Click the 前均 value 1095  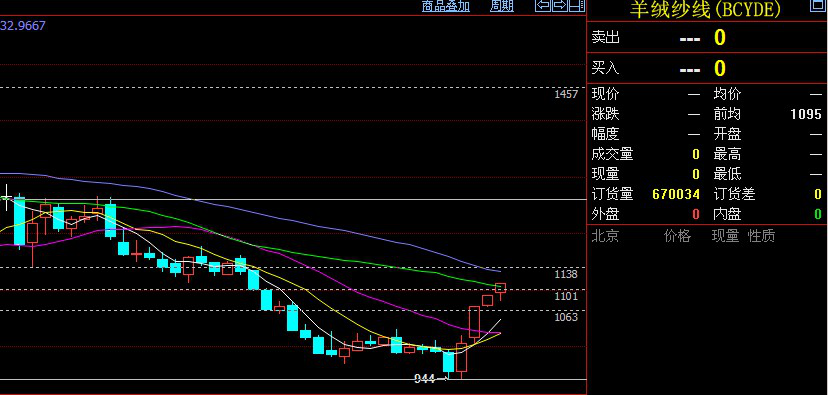[x=806, y=115]
